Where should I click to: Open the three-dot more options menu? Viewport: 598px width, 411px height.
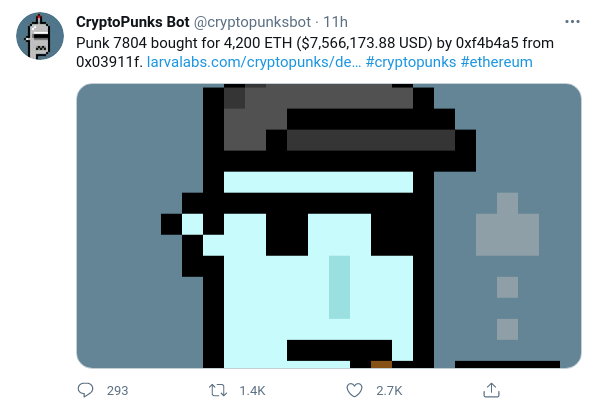tap(572, 22)
